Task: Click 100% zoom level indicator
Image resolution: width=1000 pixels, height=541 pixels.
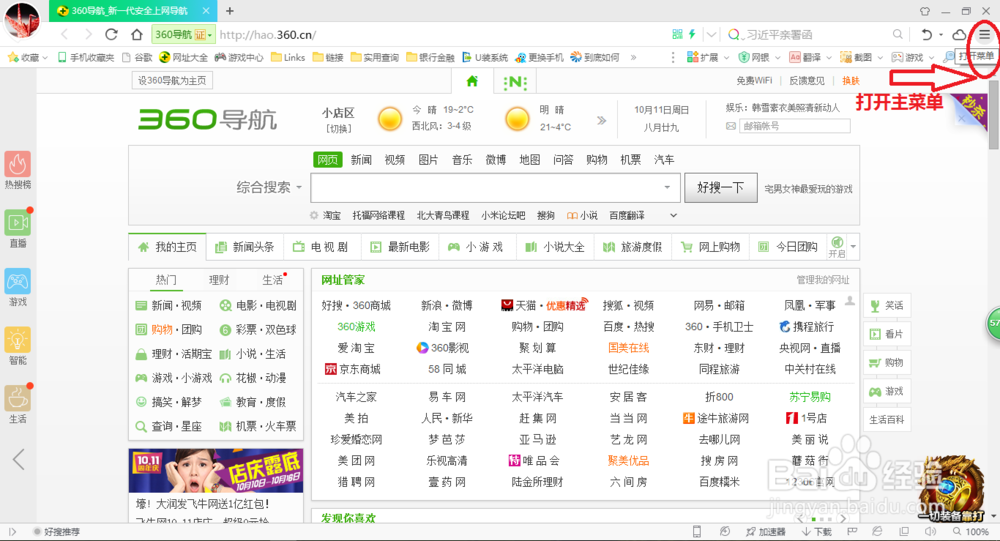Action: point(971,531)
